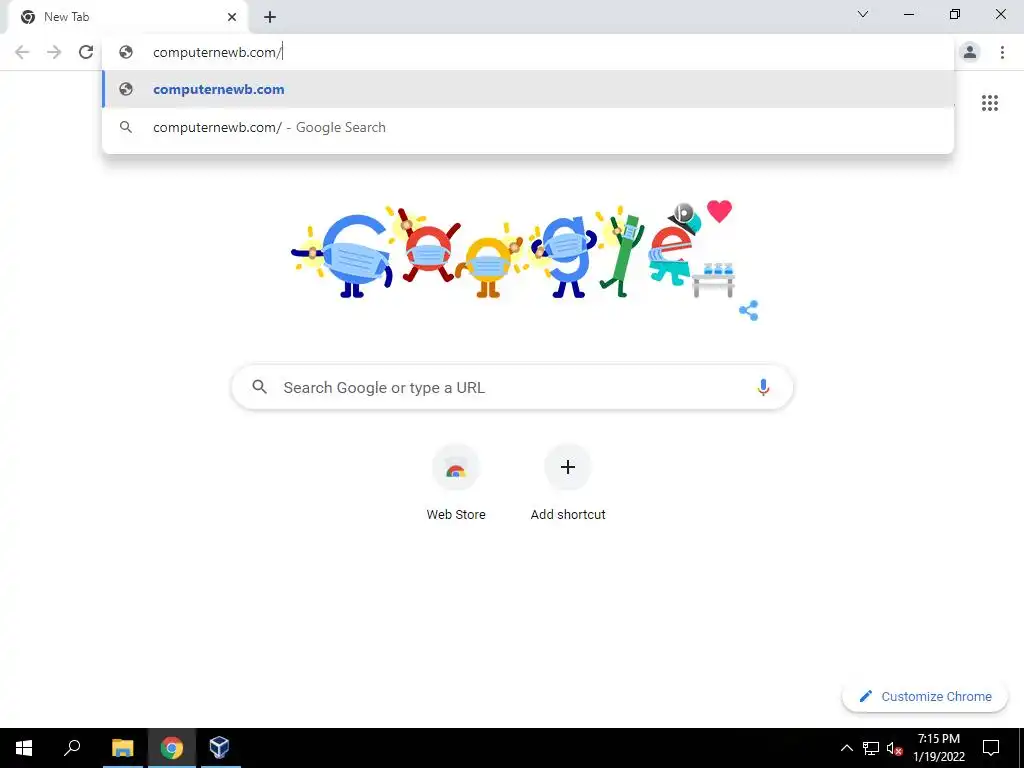The image size is (1024, 768).
Task: Share the Google doodle via share icon
Action: [748, 310]
